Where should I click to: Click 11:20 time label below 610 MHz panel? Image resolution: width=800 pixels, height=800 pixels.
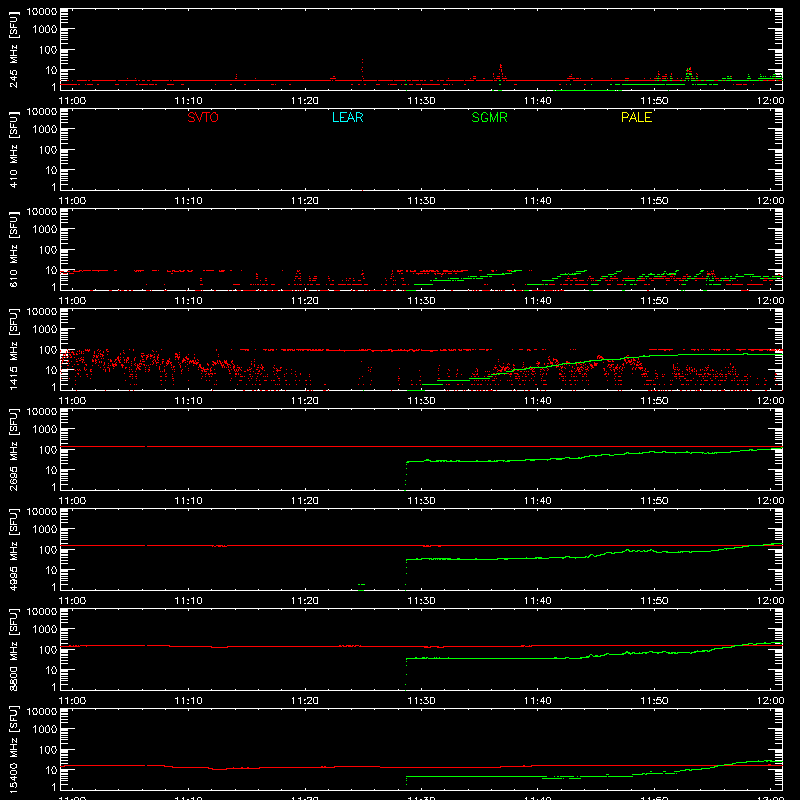(305, 301)
